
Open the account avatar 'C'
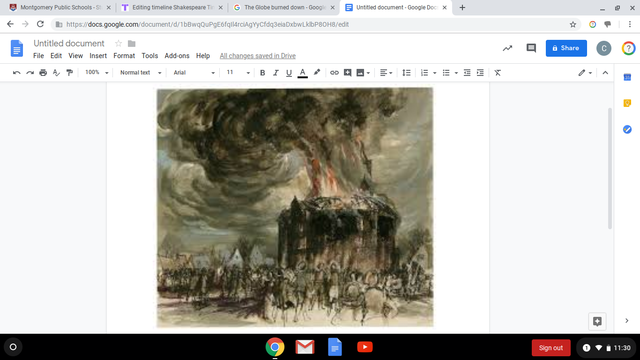[x=604, y=48]
